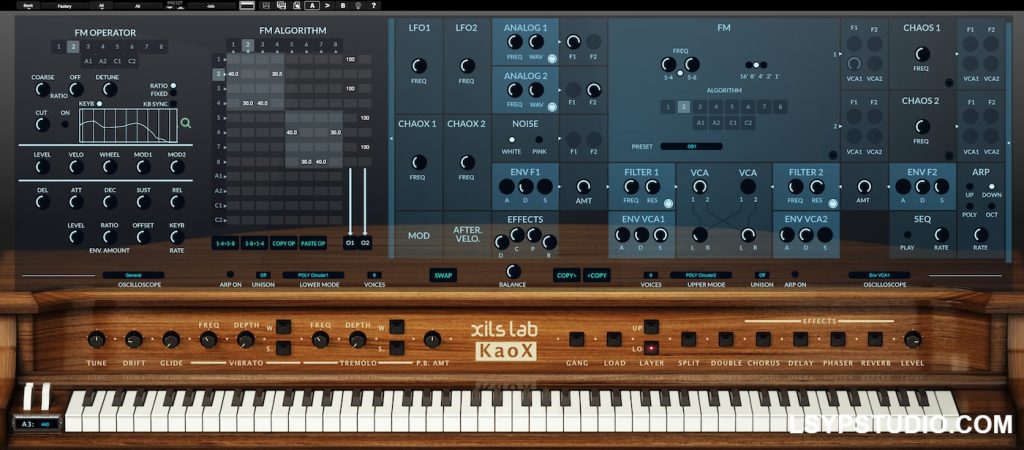Click the SWAP button

(443, 275)
